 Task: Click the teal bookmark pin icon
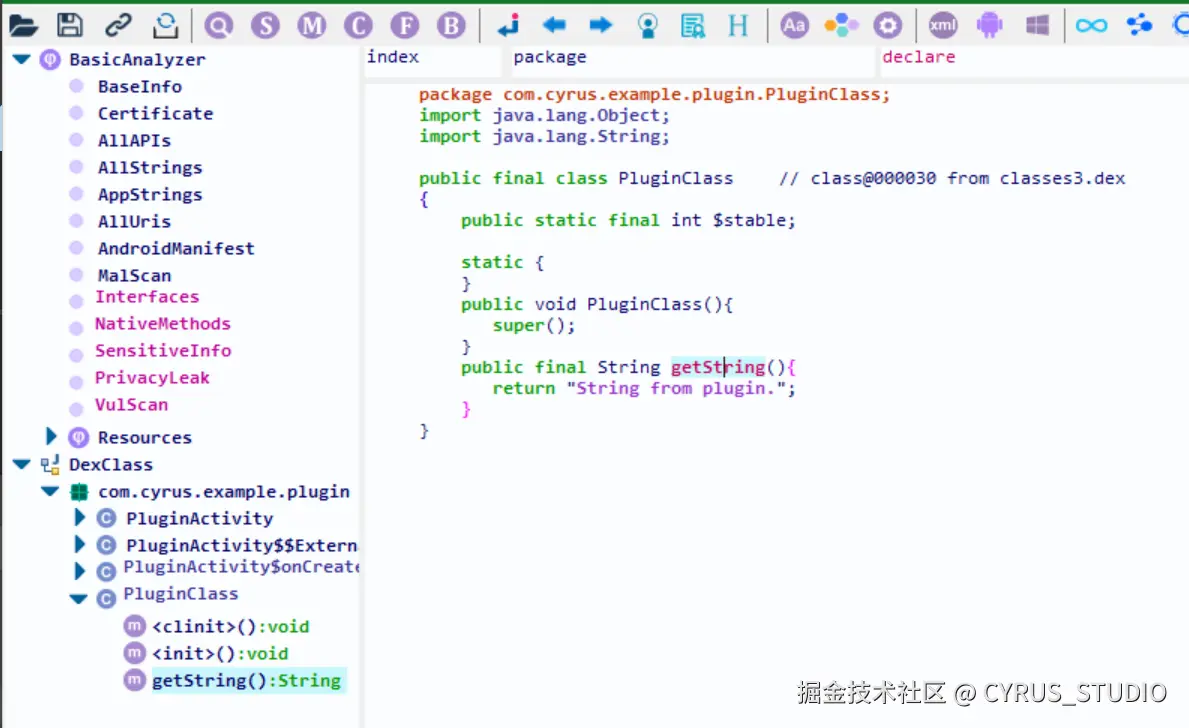pyautogui.click(x=647, y=25)
